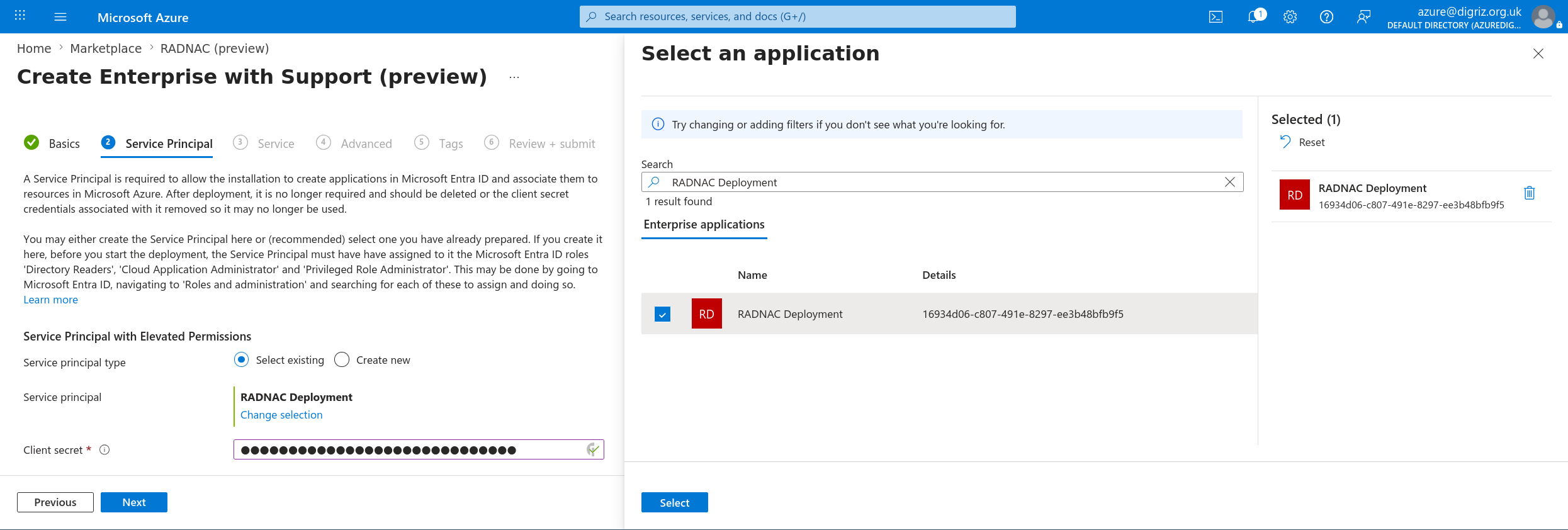Open the Help question mark icon
Screen dimensions: 1568x530
(1326, 17)
